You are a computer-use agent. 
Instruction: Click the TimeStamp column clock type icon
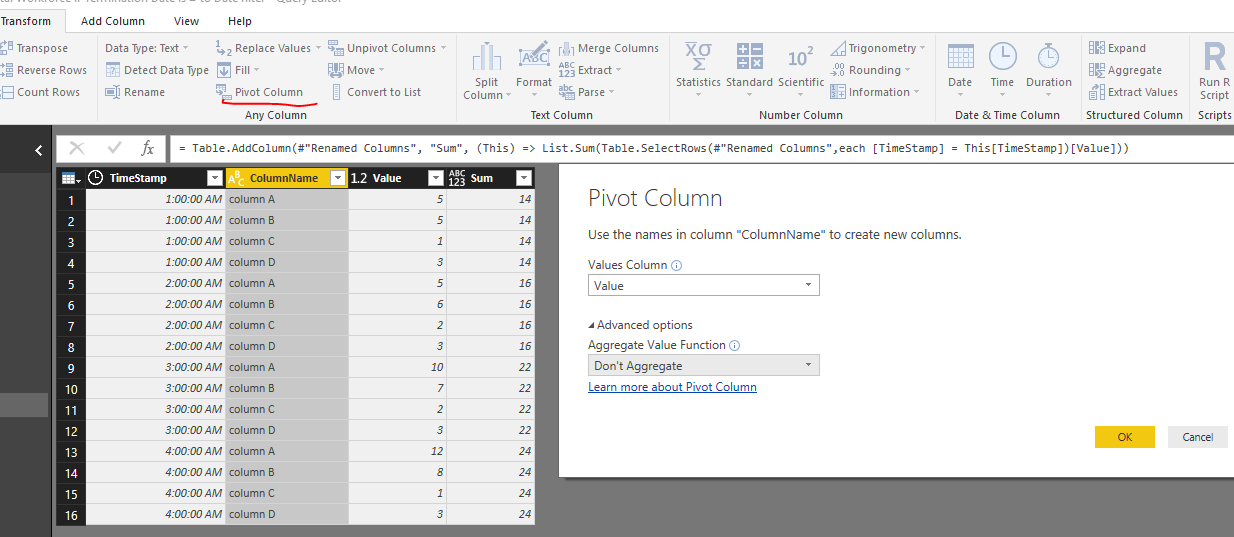[96, 178]
